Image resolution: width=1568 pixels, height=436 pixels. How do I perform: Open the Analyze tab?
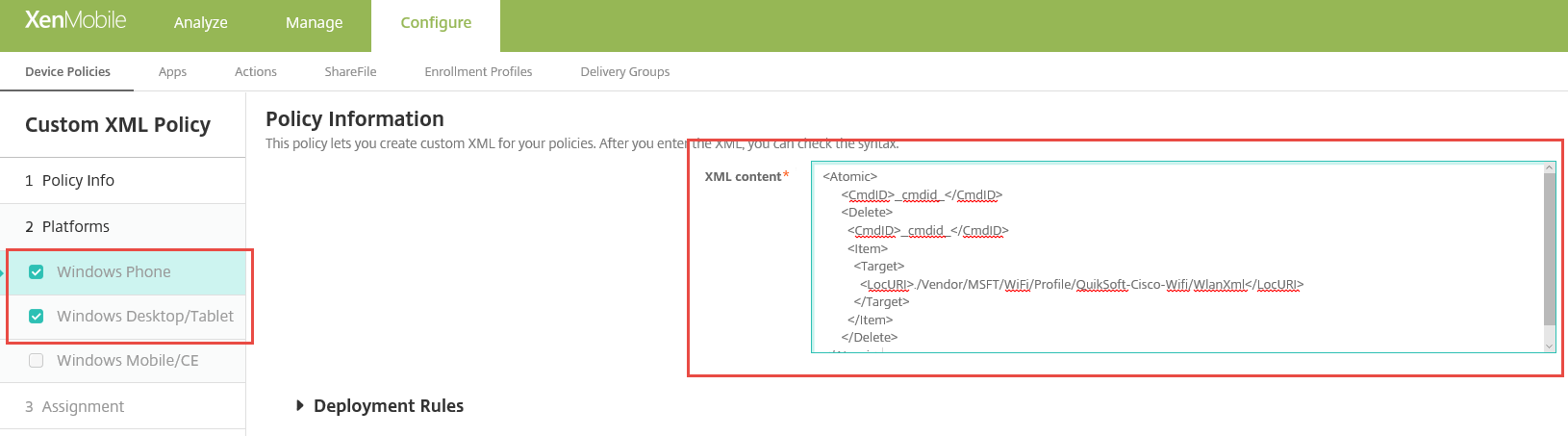pyautogui.click(x=200, y=23)
